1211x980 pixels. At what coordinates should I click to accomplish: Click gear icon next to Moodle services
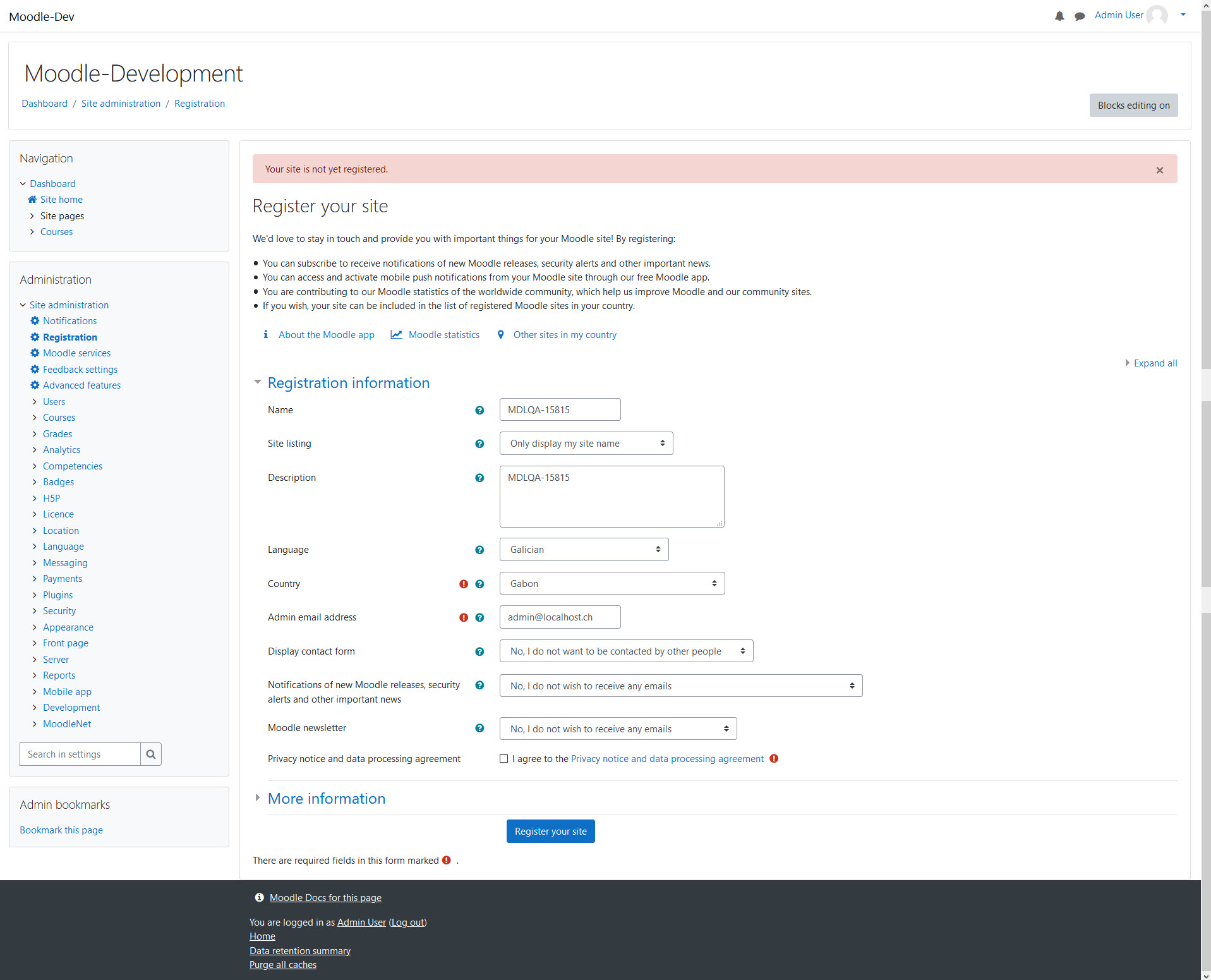pos(35,353)
